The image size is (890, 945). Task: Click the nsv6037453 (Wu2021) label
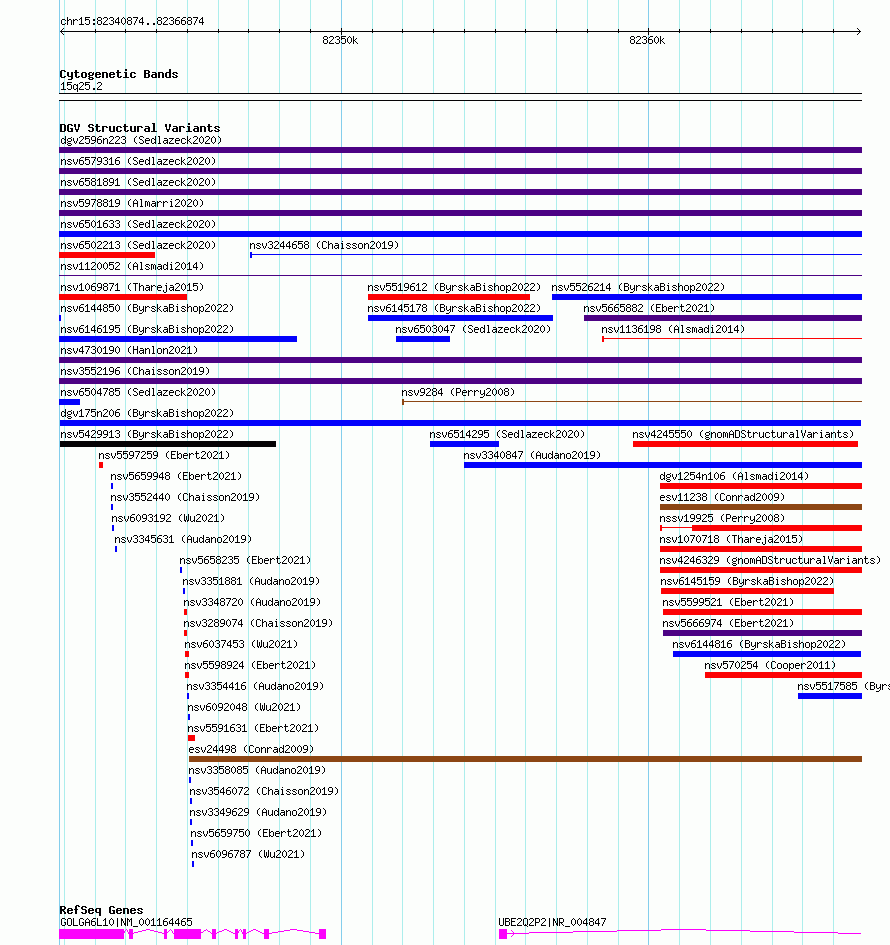tap(242, 645)
